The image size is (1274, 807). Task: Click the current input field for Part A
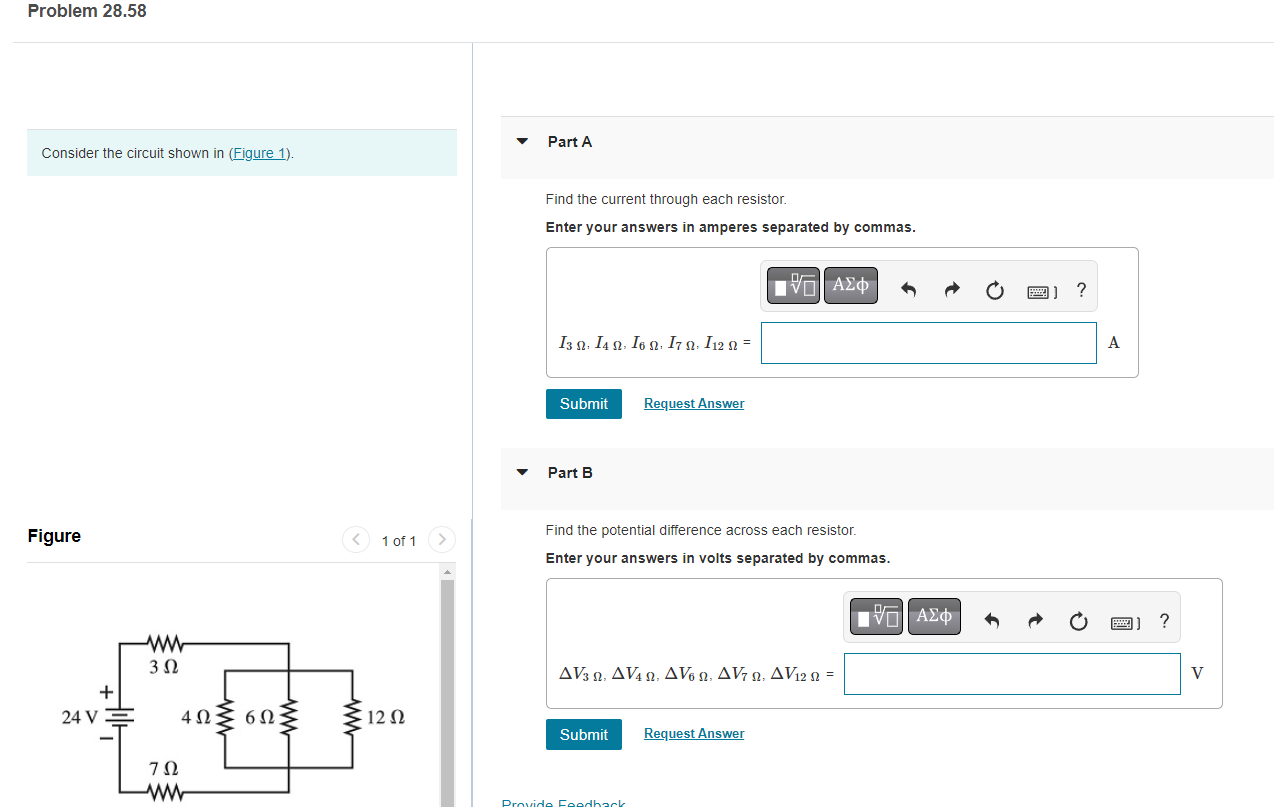point(928,342)
